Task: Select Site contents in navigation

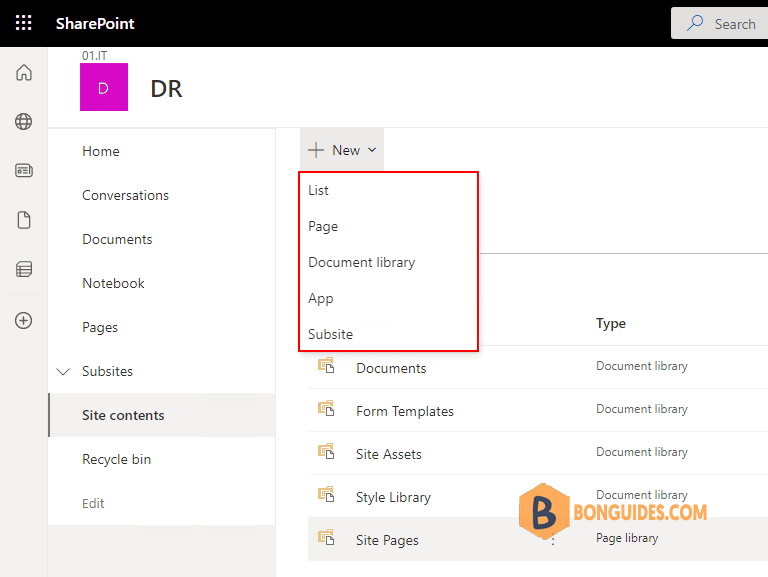Action: point(162,415)
